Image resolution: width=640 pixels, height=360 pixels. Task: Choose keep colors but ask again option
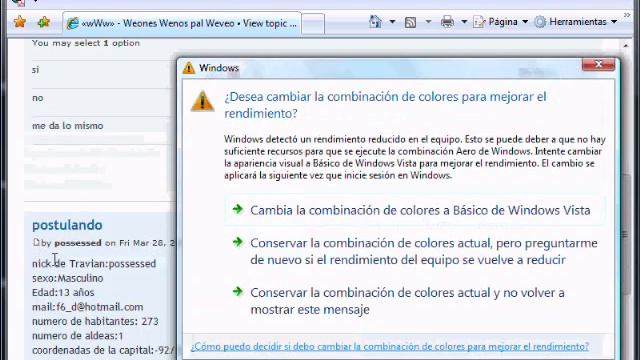(415, 251)
